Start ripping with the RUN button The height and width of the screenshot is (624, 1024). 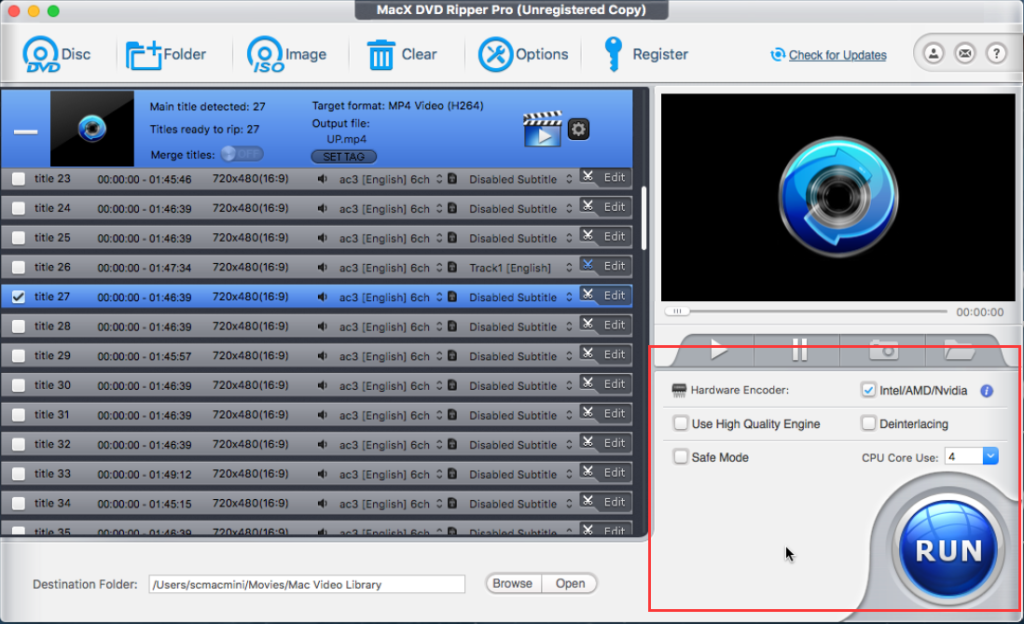click(x=948, y=550)
